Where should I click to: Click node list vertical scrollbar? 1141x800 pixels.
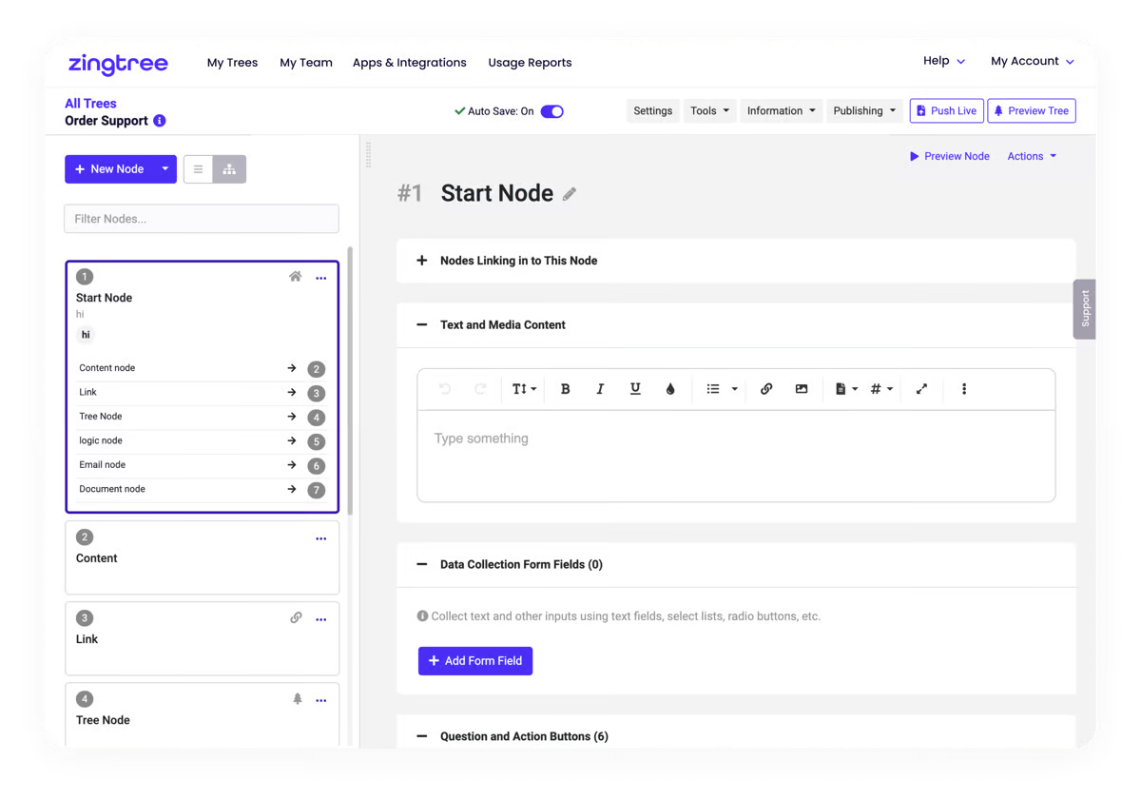point(350,381)
